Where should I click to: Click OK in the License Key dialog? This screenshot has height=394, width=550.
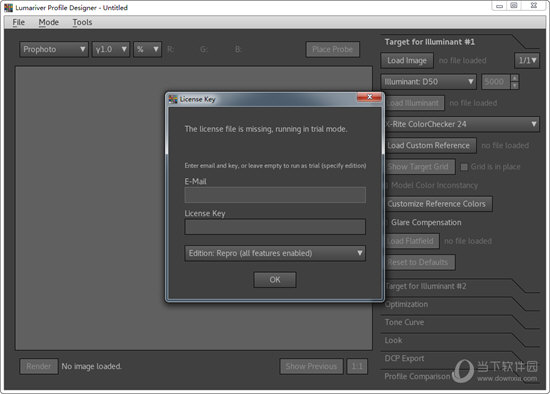click(275, 280)
